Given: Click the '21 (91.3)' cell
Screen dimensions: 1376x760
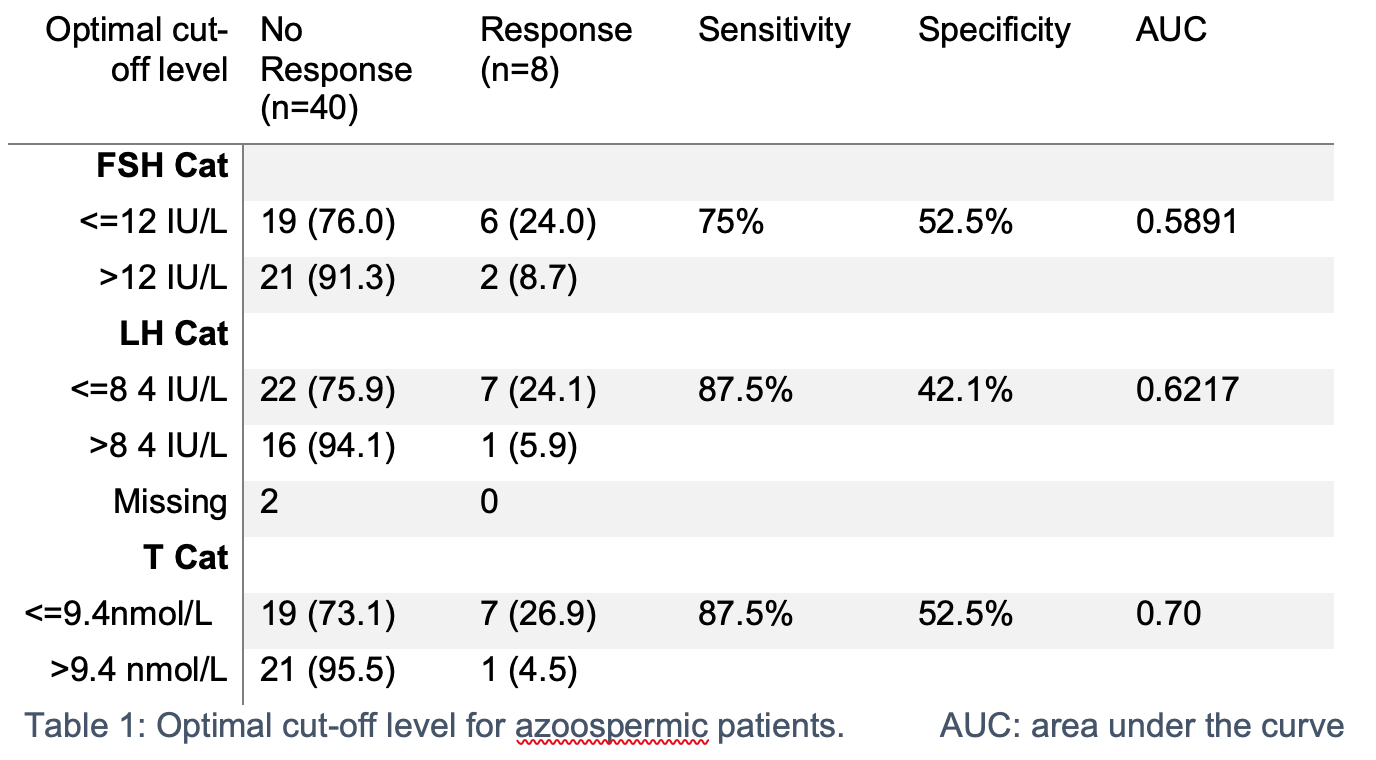Looking at the screenshot, I should point(328,277).
